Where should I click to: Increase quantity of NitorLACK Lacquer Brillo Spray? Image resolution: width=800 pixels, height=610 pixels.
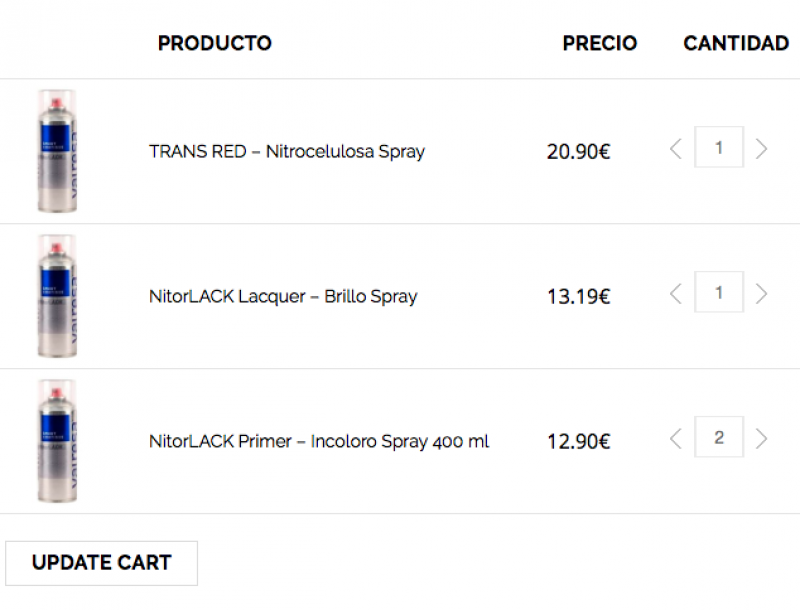coord(762,294)
